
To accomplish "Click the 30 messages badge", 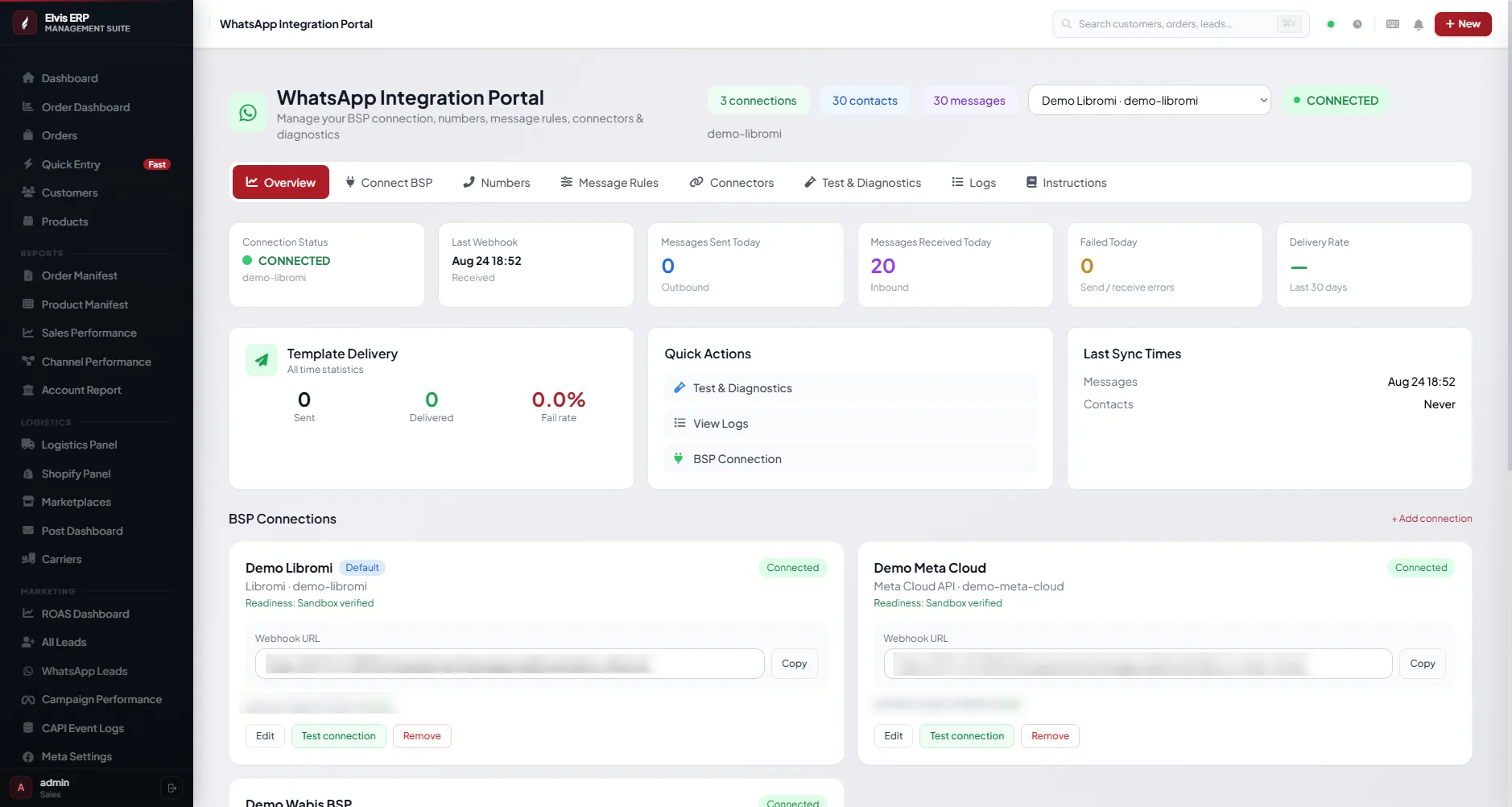I will [x=969, y=101].
